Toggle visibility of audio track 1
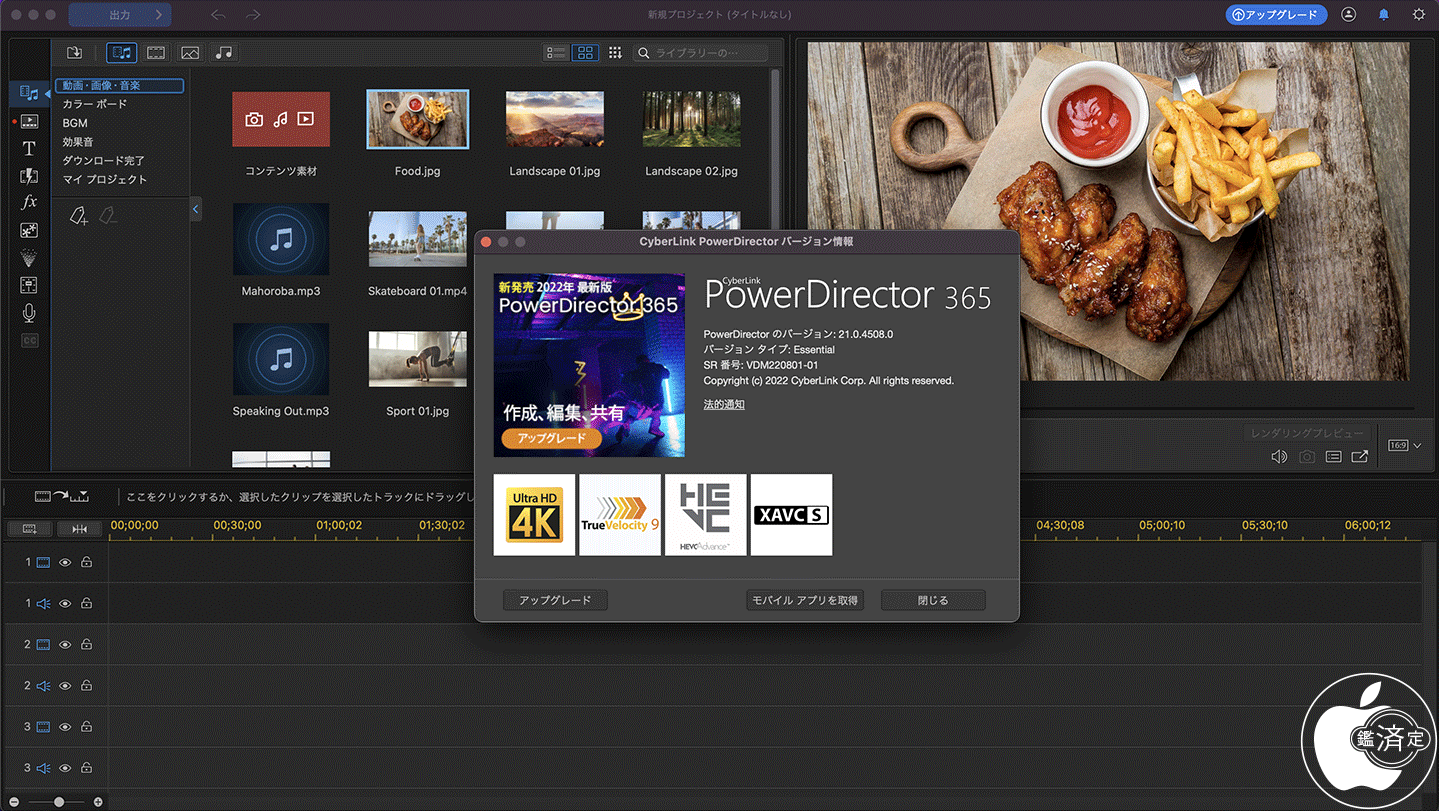This screenshot has height=811, width=1439. [65, 604]
